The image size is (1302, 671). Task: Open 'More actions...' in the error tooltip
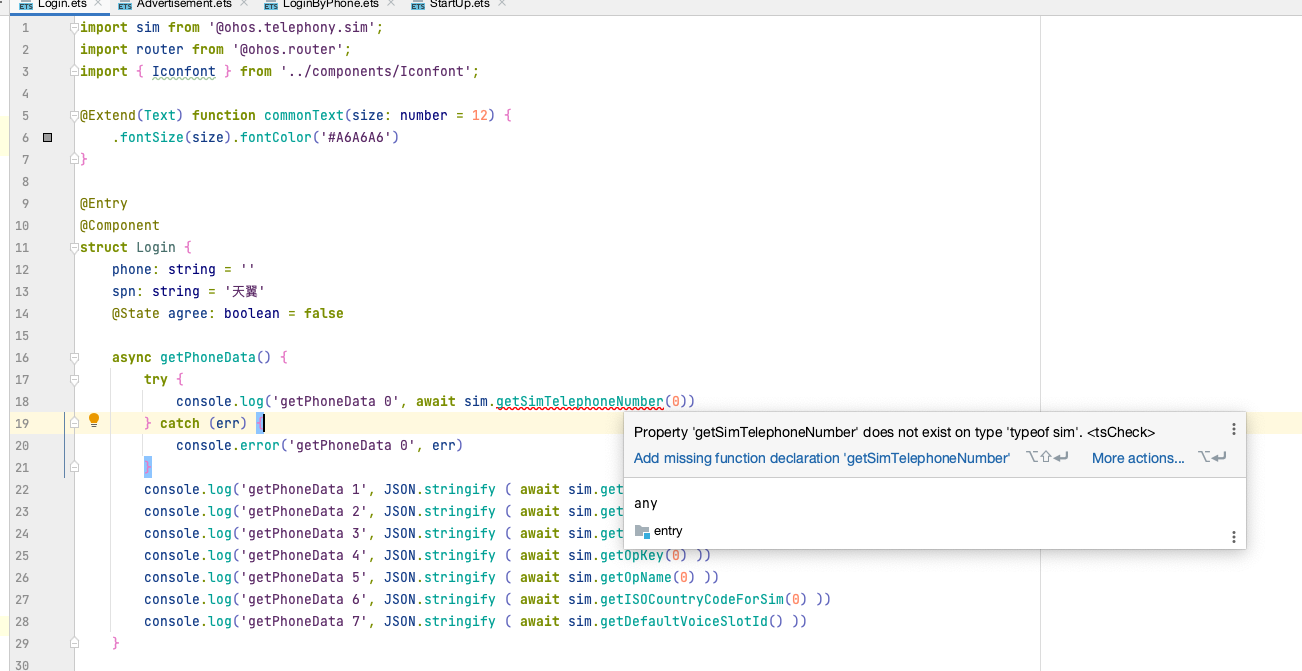click(1138, 458)
